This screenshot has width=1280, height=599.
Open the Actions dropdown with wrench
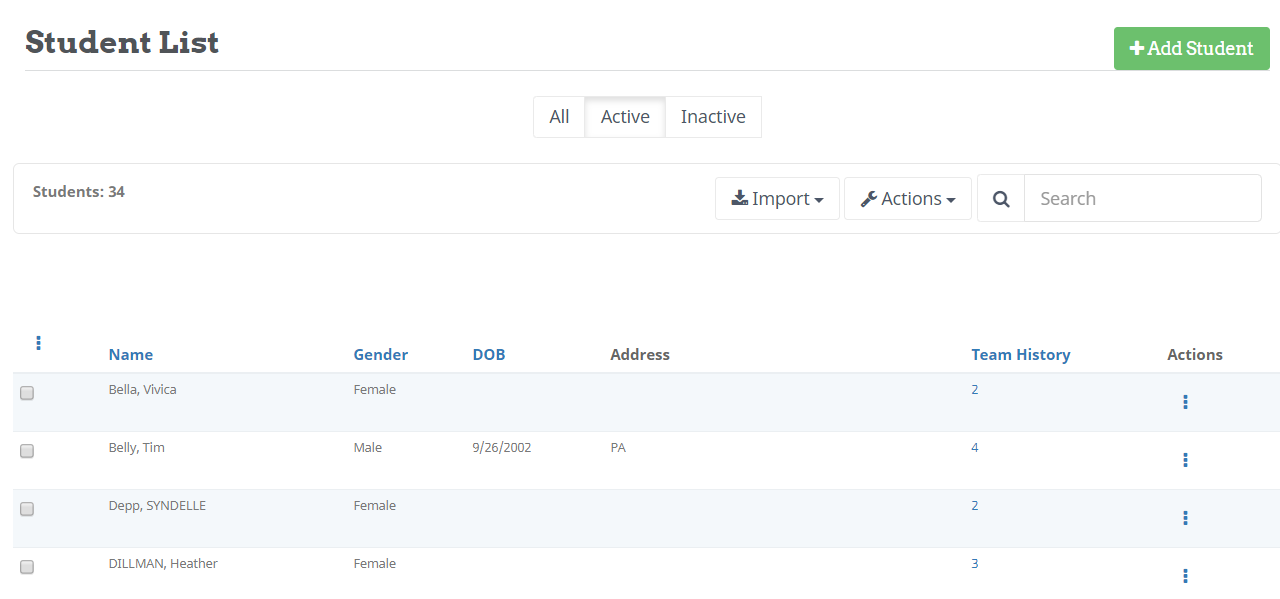pos(907,199)
